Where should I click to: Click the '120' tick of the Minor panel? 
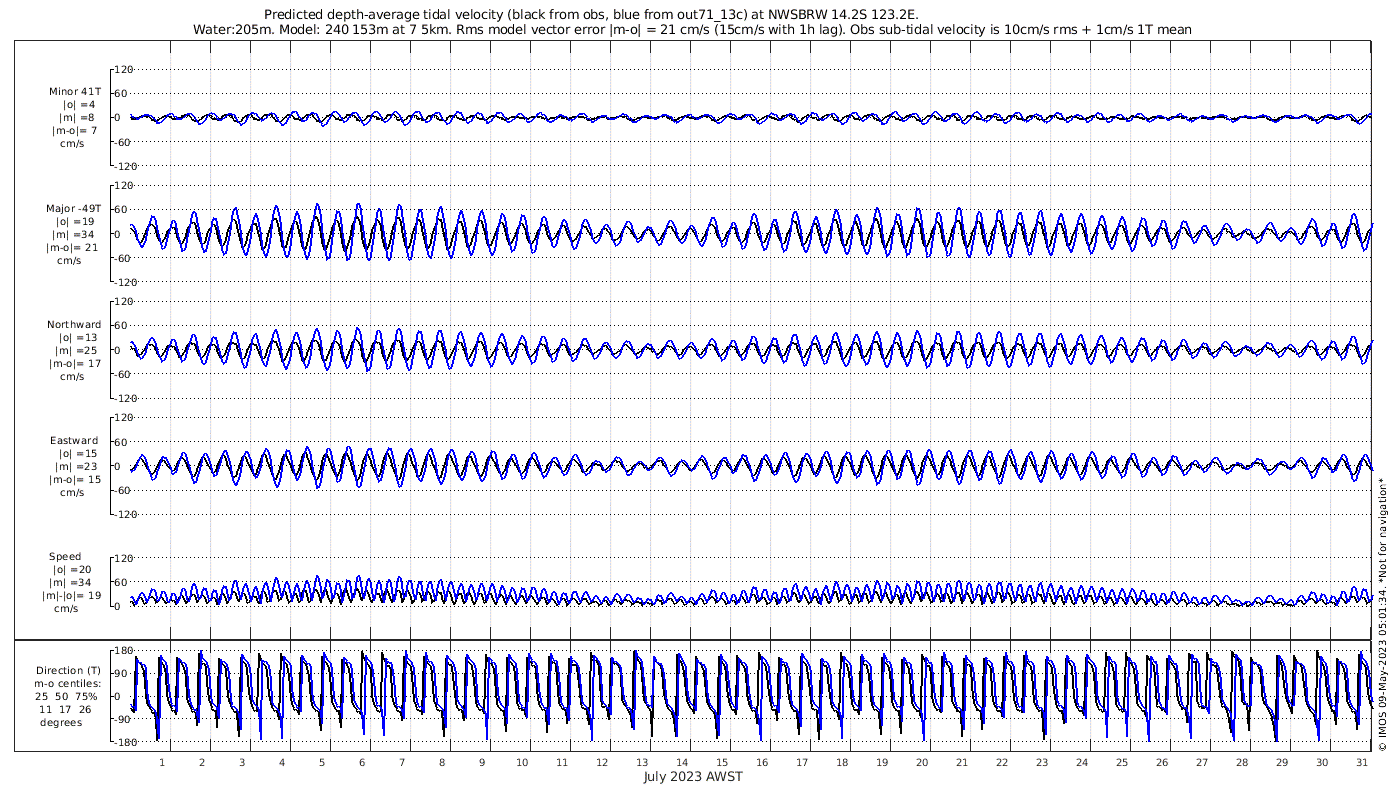(x=124, y=69)
